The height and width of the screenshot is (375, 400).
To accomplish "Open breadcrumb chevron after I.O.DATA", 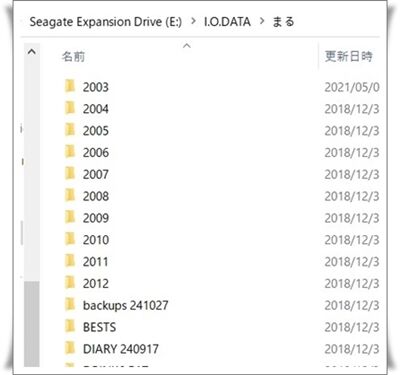I will (x=262, y=22).
